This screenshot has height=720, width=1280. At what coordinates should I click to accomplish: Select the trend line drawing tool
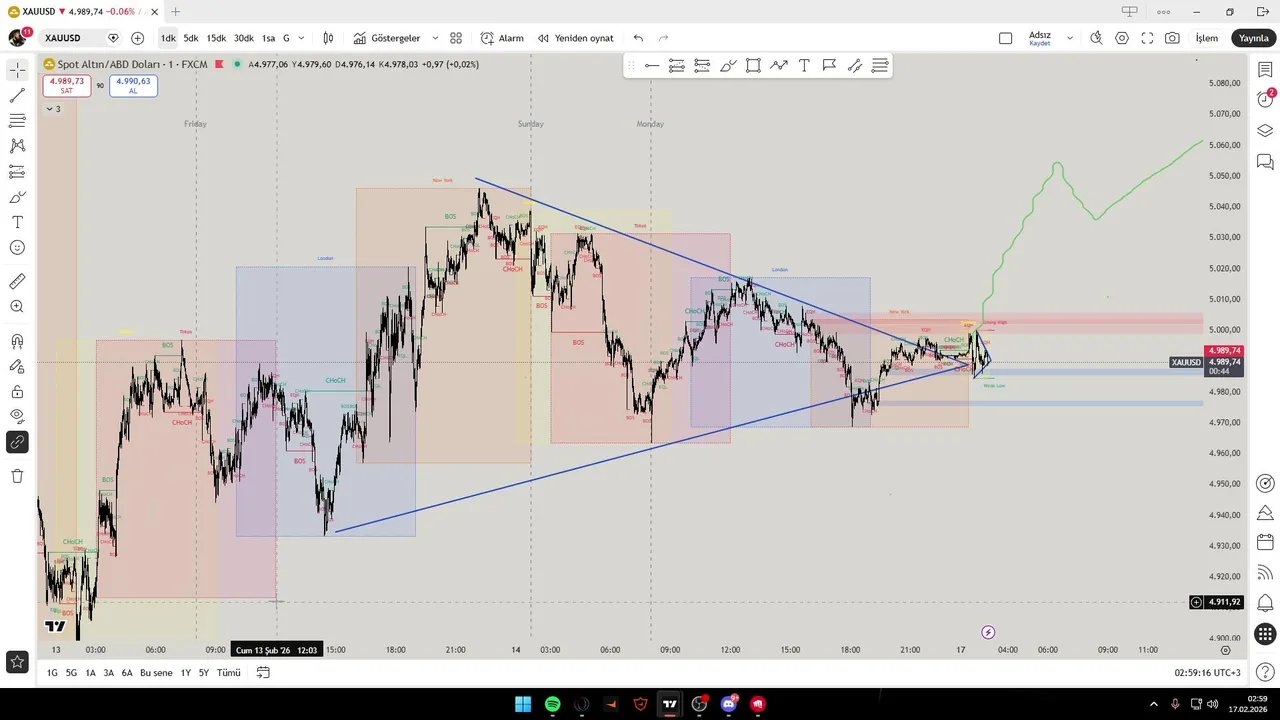coord(17,95)
